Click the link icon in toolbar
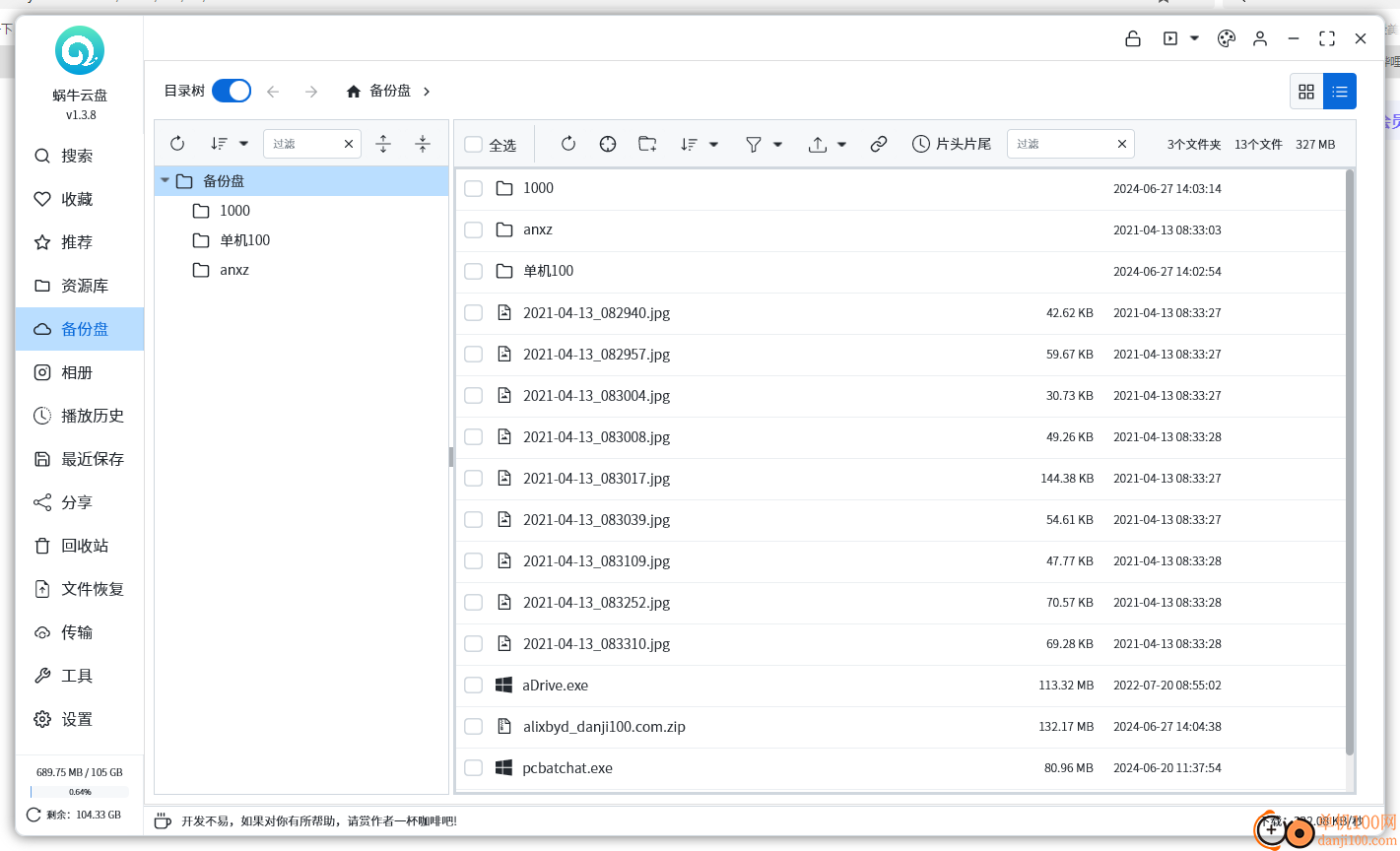1400x851 pixels. pos(879,144)
